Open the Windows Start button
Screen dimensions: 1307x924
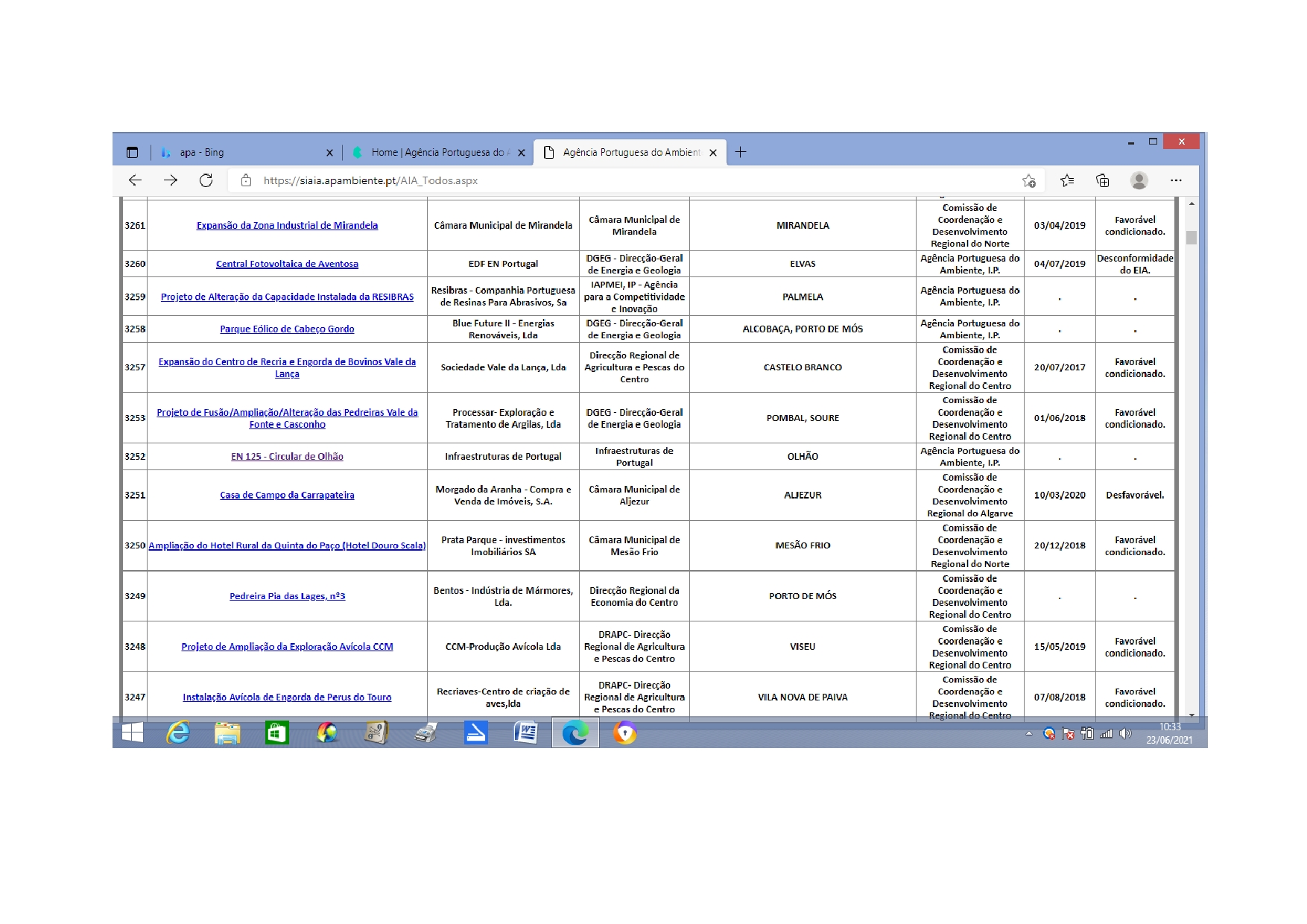pyautogui.click(x=133, y=733)
